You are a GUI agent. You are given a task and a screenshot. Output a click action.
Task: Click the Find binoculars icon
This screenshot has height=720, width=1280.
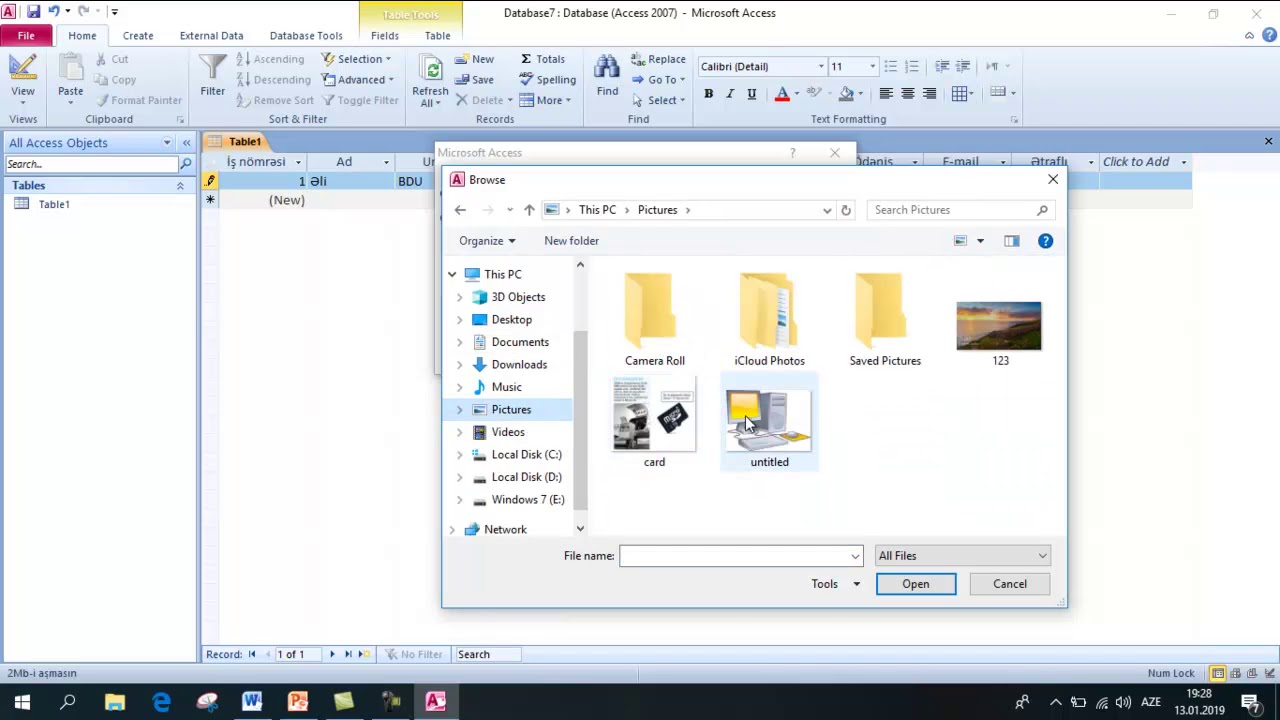(607, 76)
